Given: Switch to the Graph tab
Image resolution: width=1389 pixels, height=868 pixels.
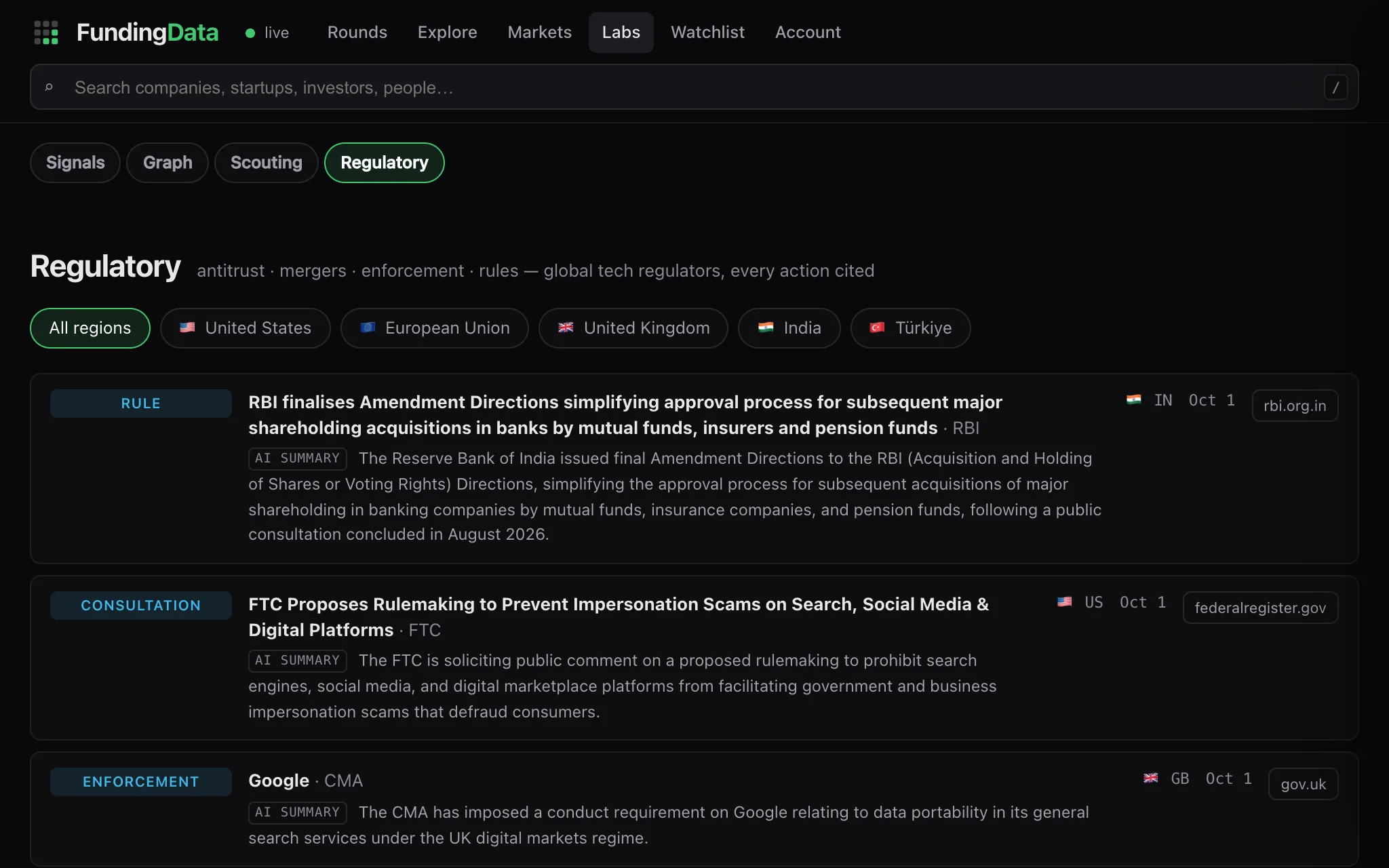Looking at the screenshot, I should (168, 163).
